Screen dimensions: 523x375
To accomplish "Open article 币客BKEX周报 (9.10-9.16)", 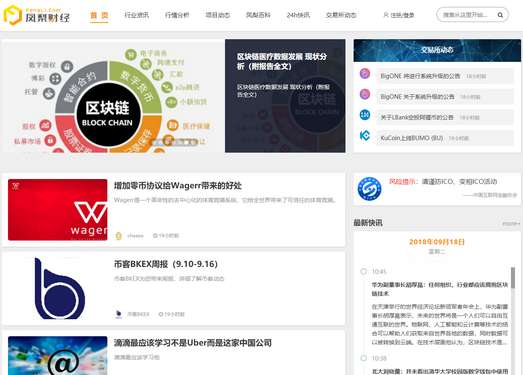I will tap(165, 264).
